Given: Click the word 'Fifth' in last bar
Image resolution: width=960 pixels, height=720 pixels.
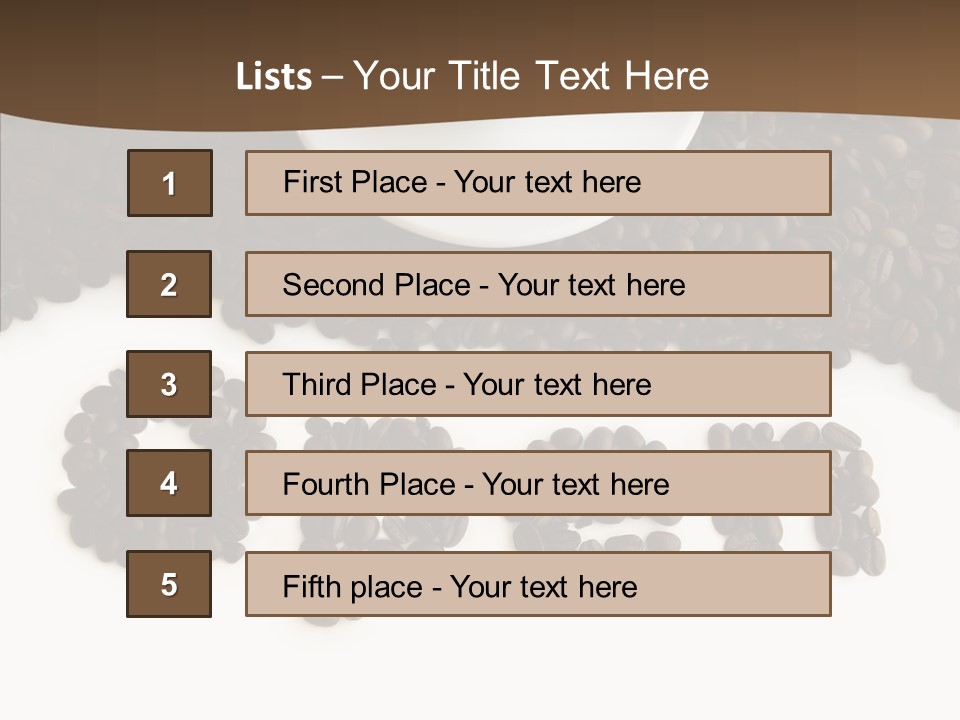Looking at the screenshot, I should [310, 586].
